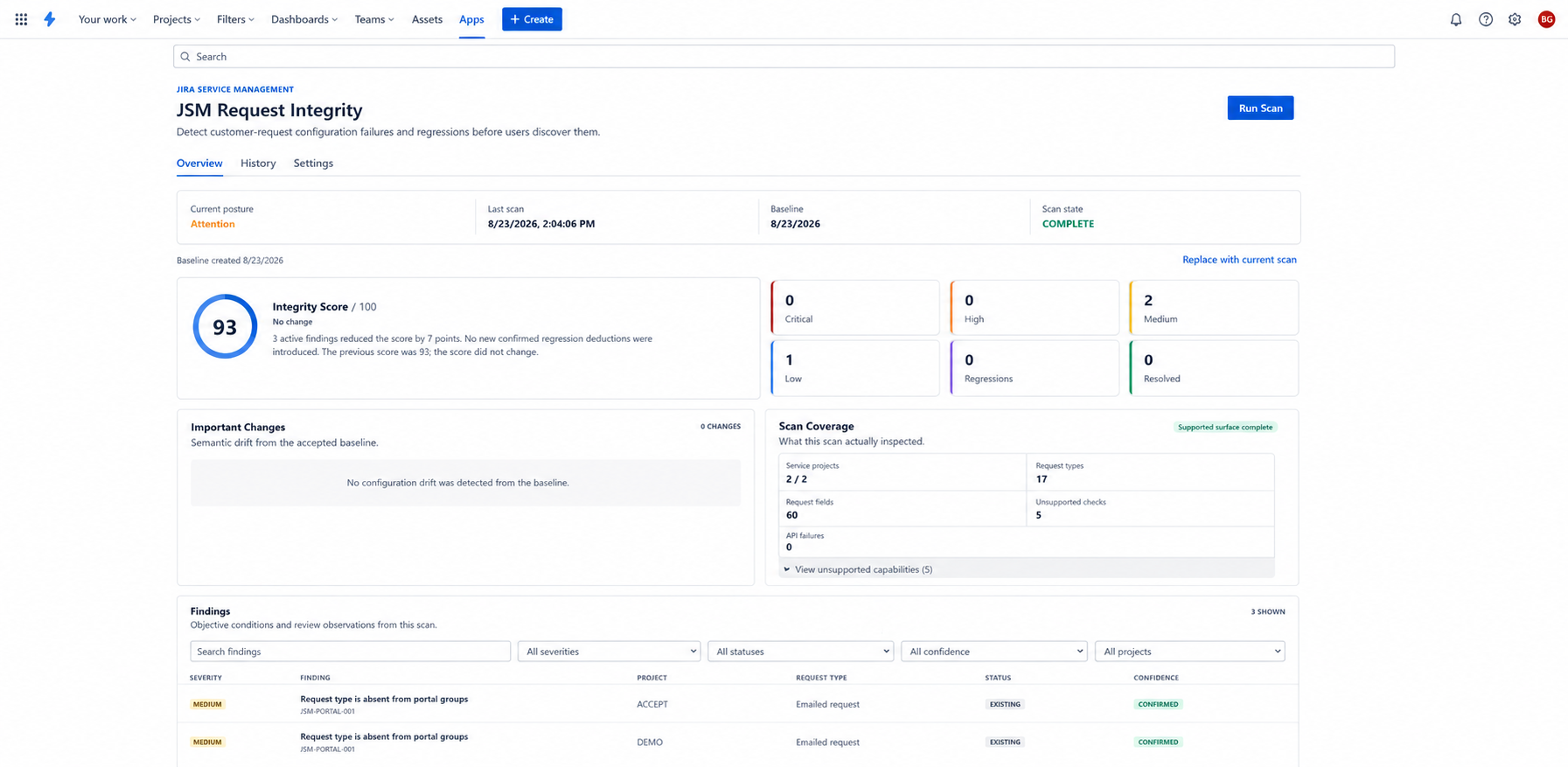Click Replace with current scan link
1568x767 pixels.
(x=1239, y=260)
